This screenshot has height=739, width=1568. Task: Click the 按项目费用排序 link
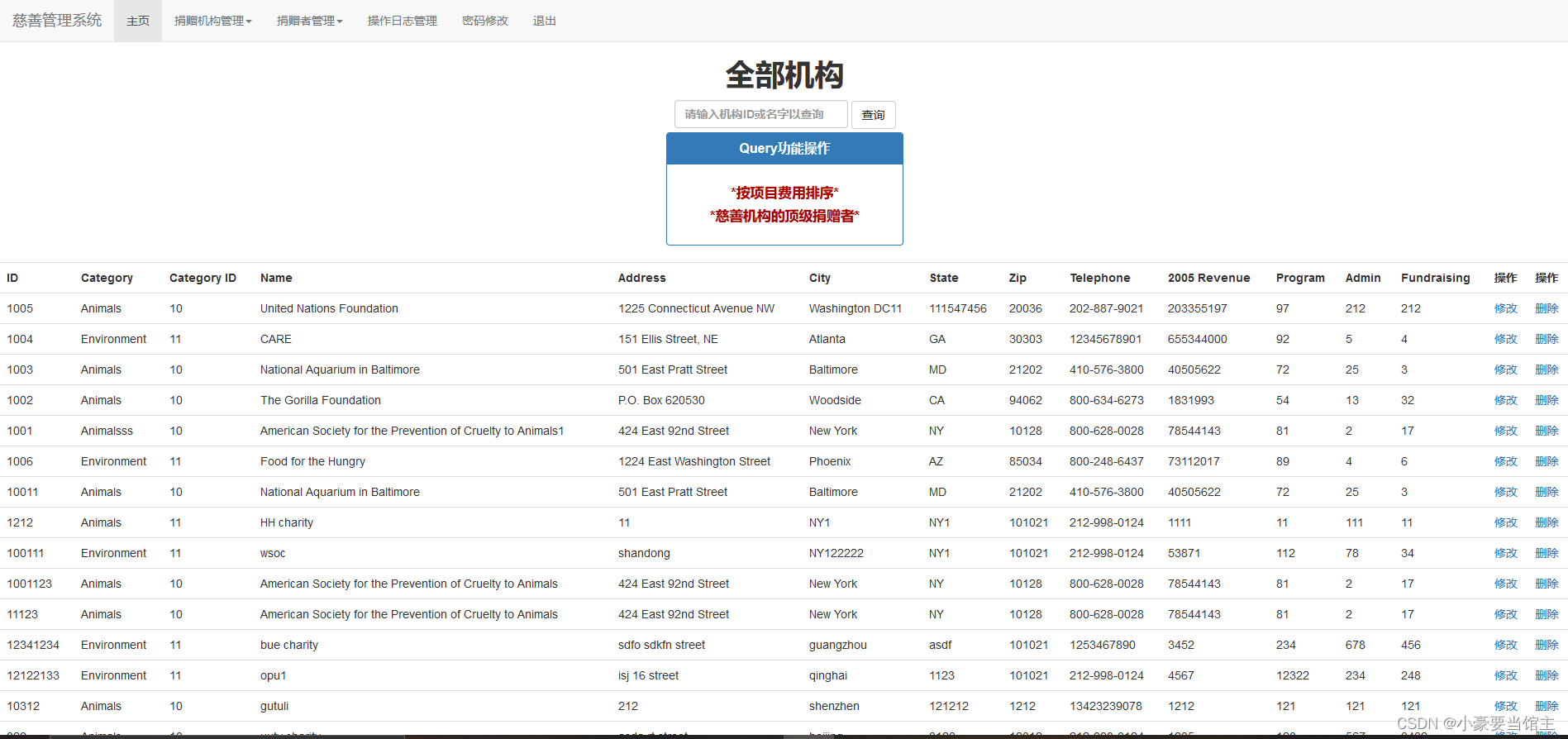point(784,193)
